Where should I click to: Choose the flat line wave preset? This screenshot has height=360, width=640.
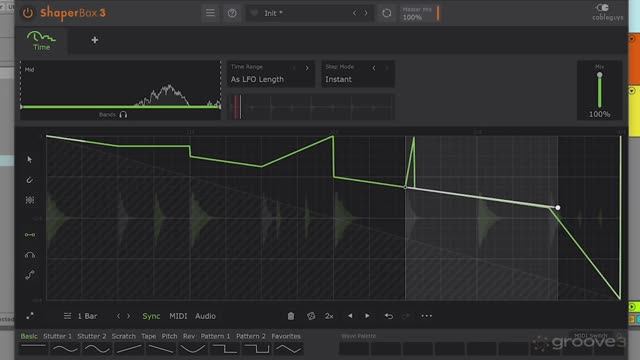coord(33,349)
